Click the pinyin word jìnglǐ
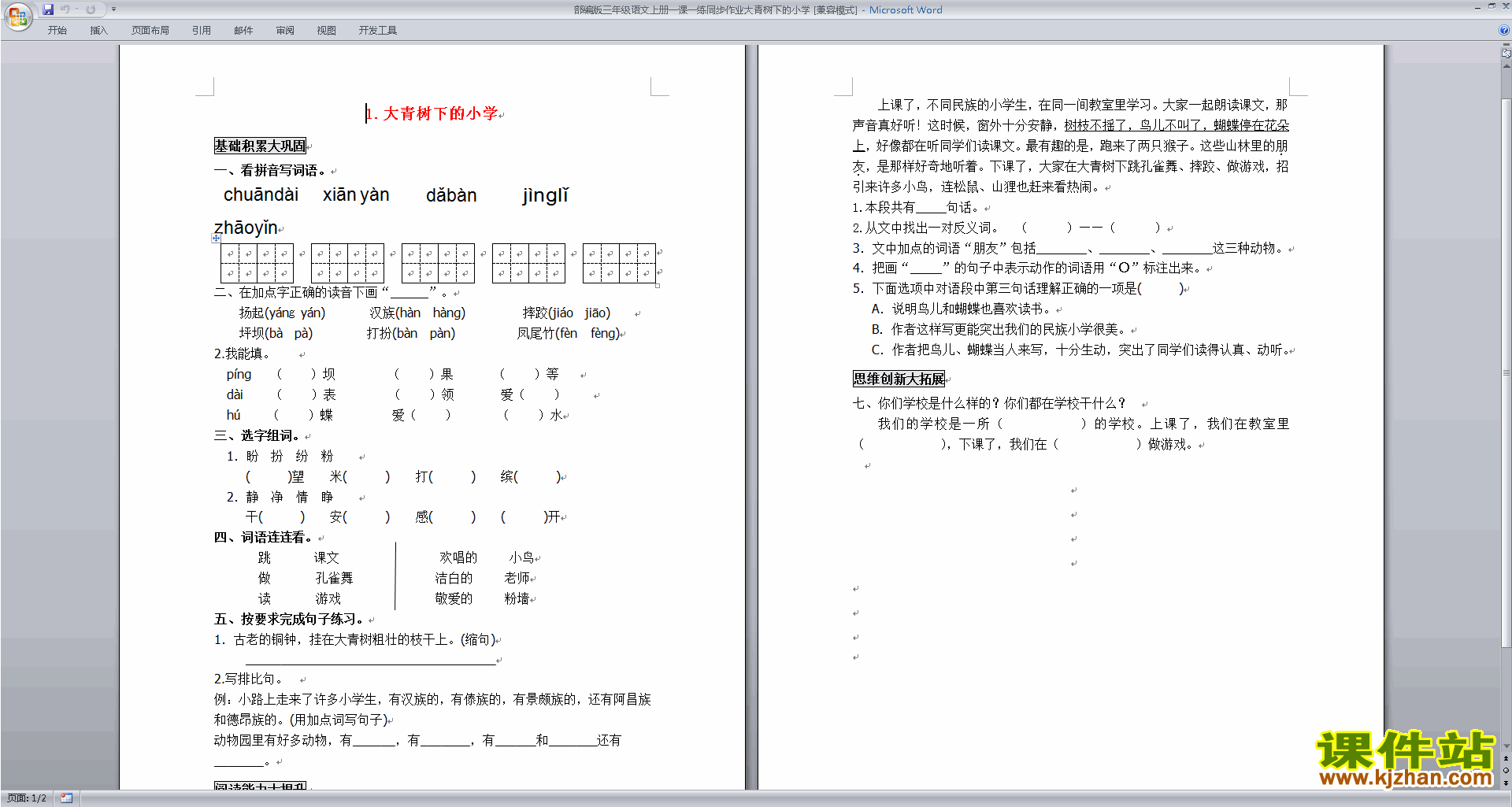 click(x=545, y=195)
